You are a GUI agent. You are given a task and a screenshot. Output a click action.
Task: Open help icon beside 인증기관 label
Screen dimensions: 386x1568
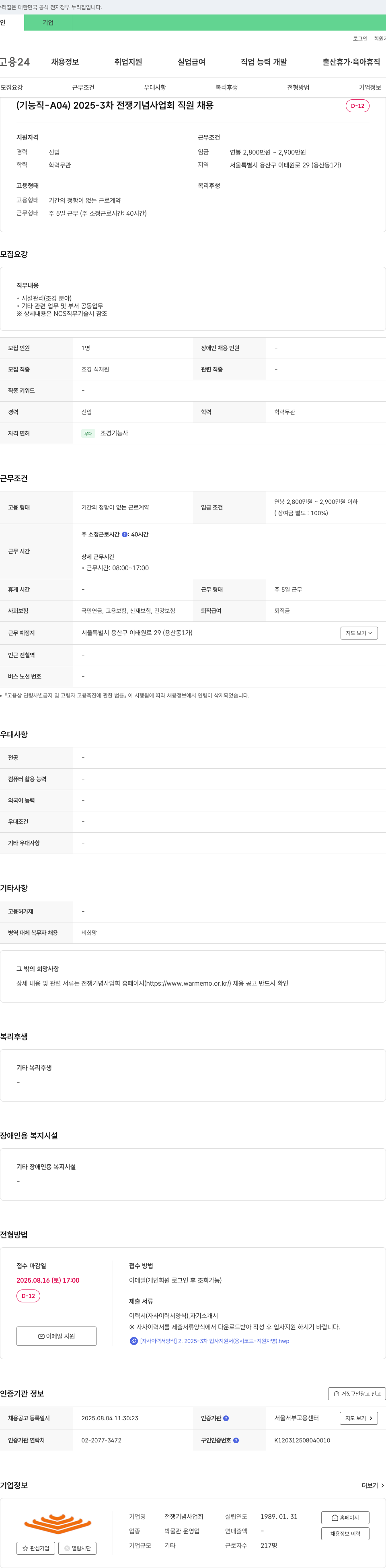click(226, 1418)
